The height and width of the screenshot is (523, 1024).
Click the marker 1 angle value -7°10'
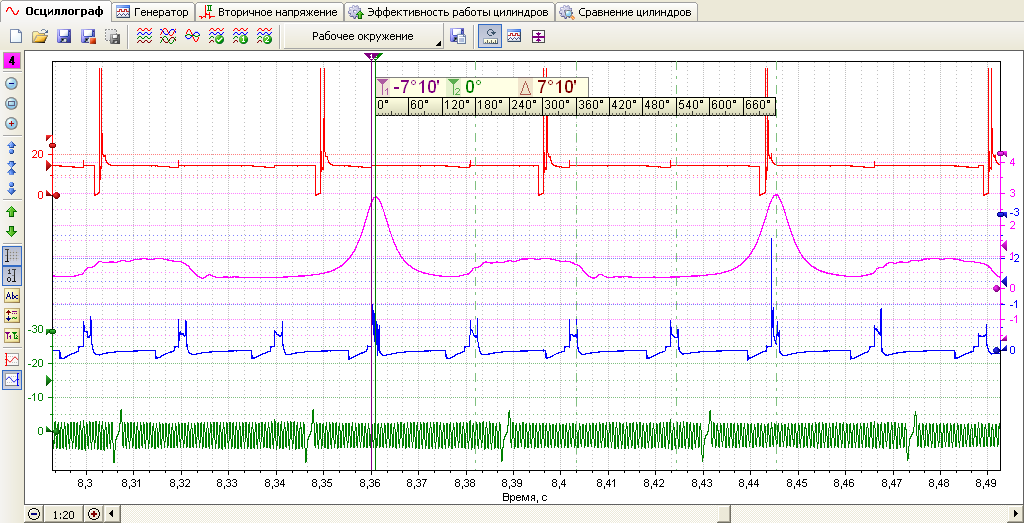418,87
